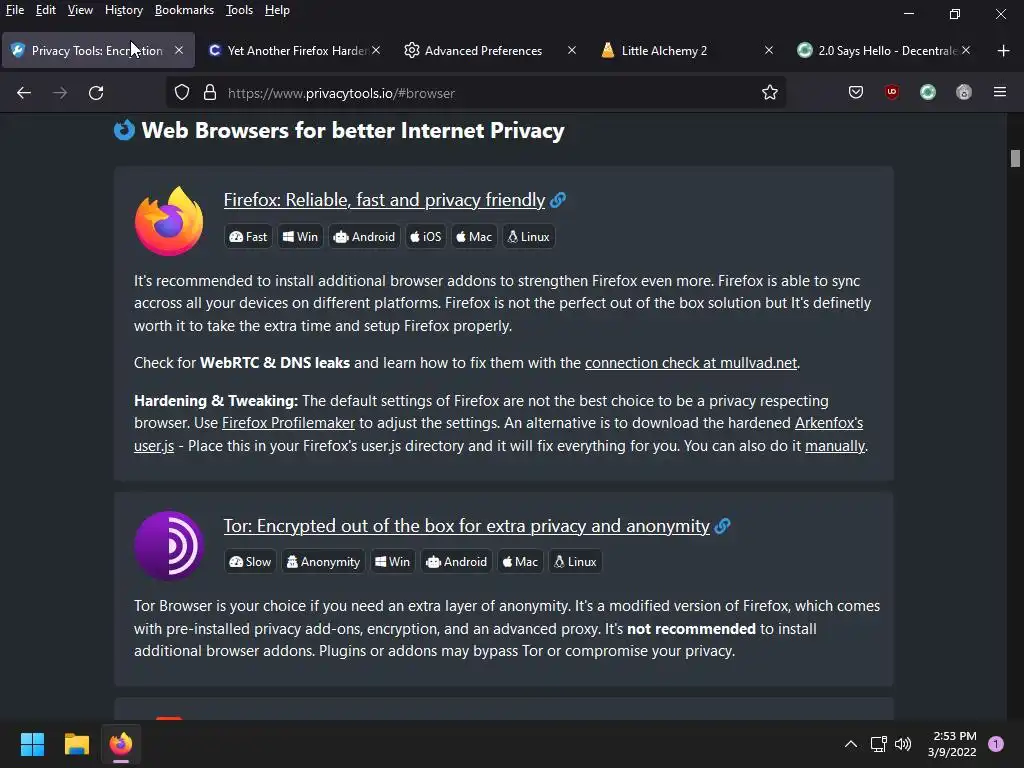
Task: Open the Firefox hamburger menu
Action: tap(999, 92)
